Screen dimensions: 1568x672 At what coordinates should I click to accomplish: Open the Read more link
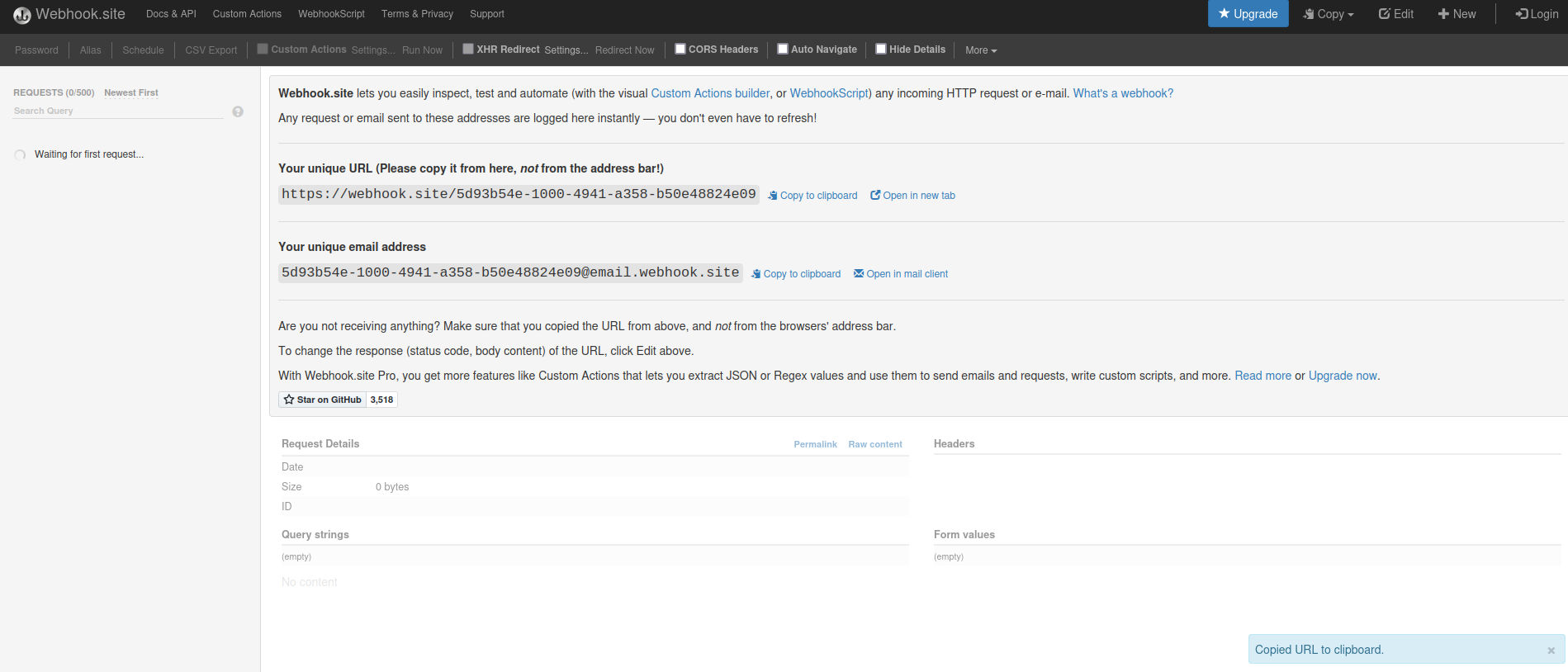[x=1262, y=376]
